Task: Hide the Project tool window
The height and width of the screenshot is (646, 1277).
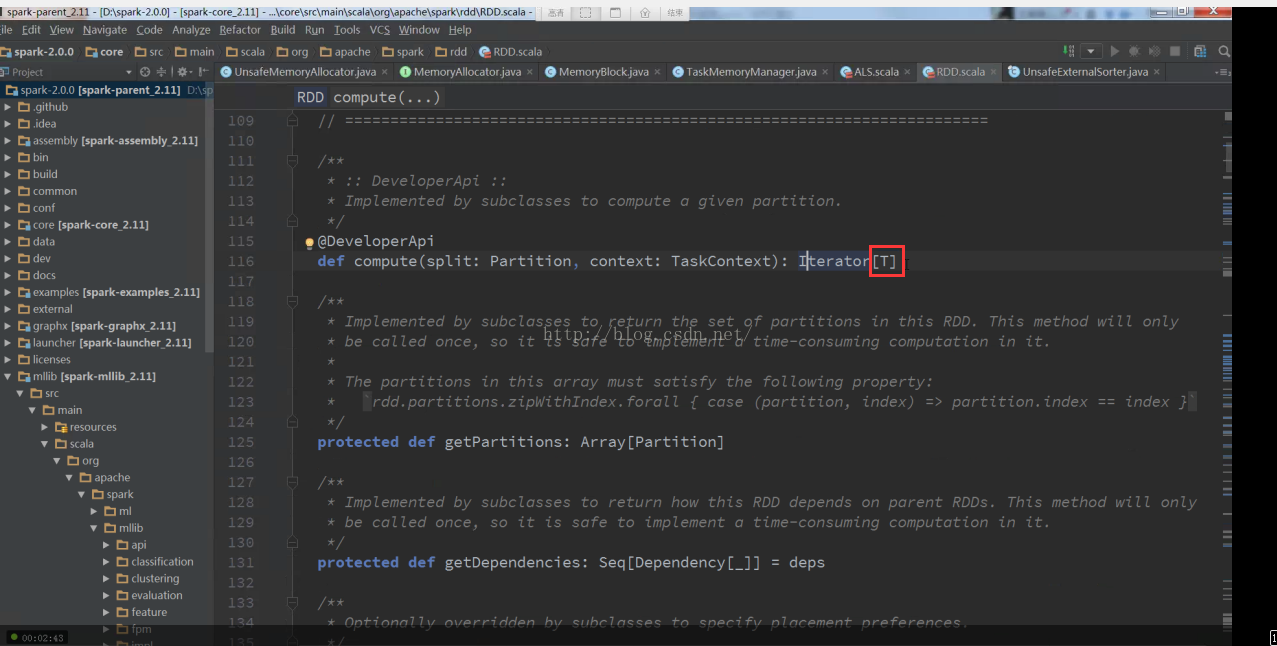Action: click(x=203, y=72)
